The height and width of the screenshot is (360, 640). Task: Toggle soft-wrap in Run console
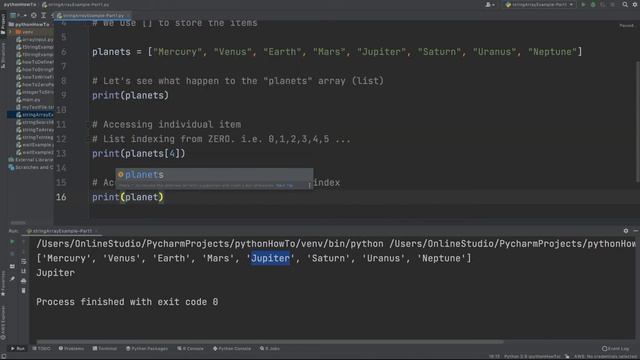click(23, 261)
